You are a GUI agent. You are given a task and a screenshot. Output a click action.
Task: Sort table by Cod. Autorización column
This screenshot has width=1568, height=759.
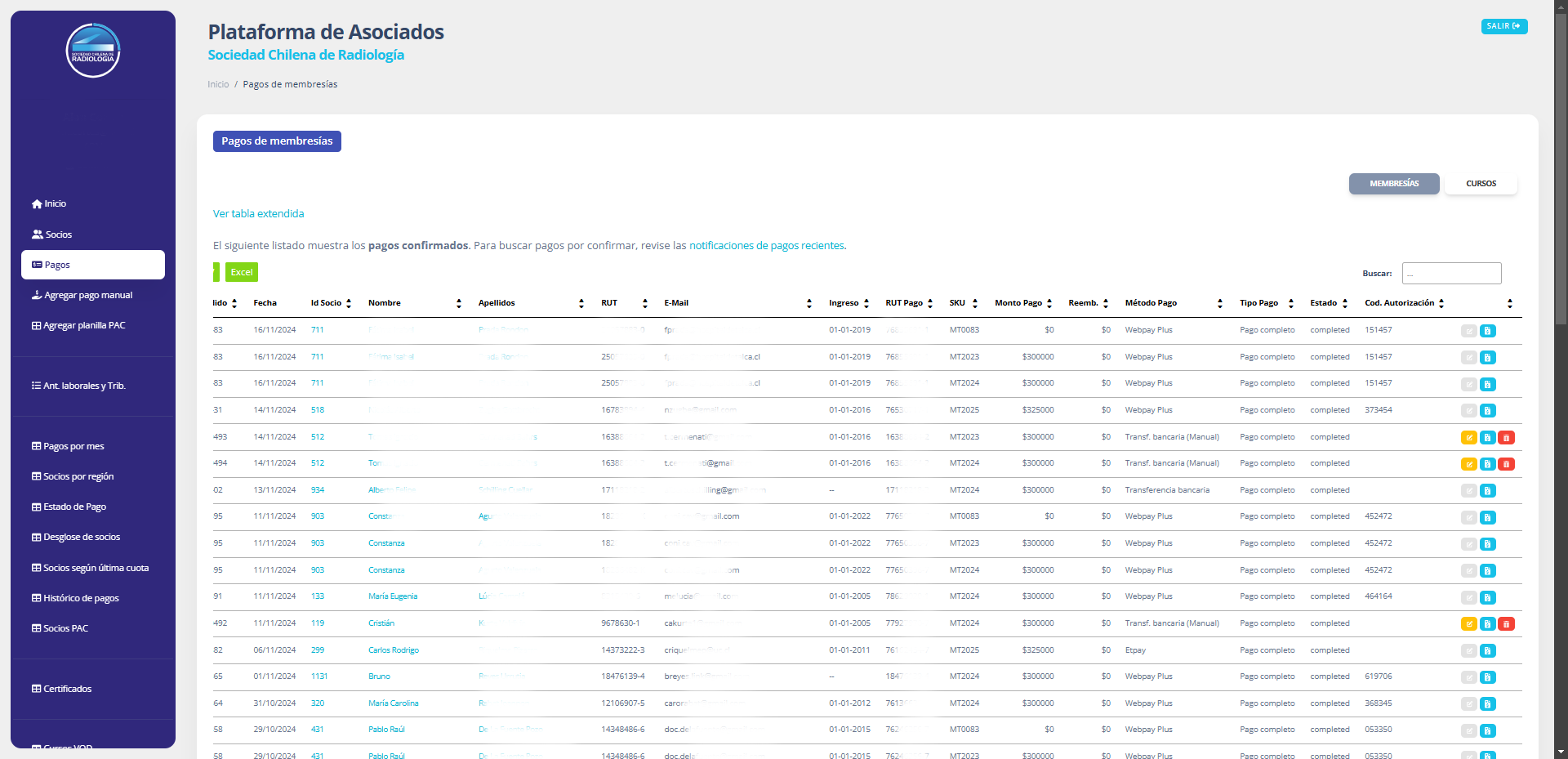click(x=1404, y=303)
